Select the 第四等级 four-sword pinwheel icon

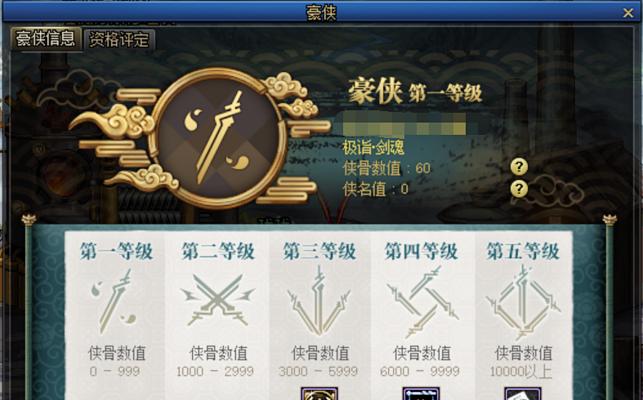[x=422, y=302]
